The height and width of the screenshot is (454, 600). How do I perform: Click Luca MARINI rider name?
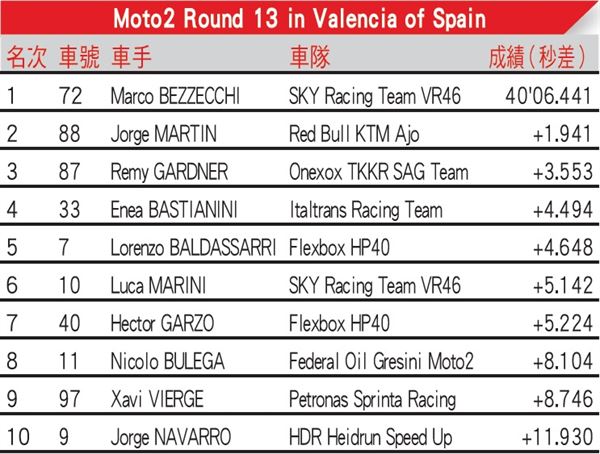(x=158, y=286)
